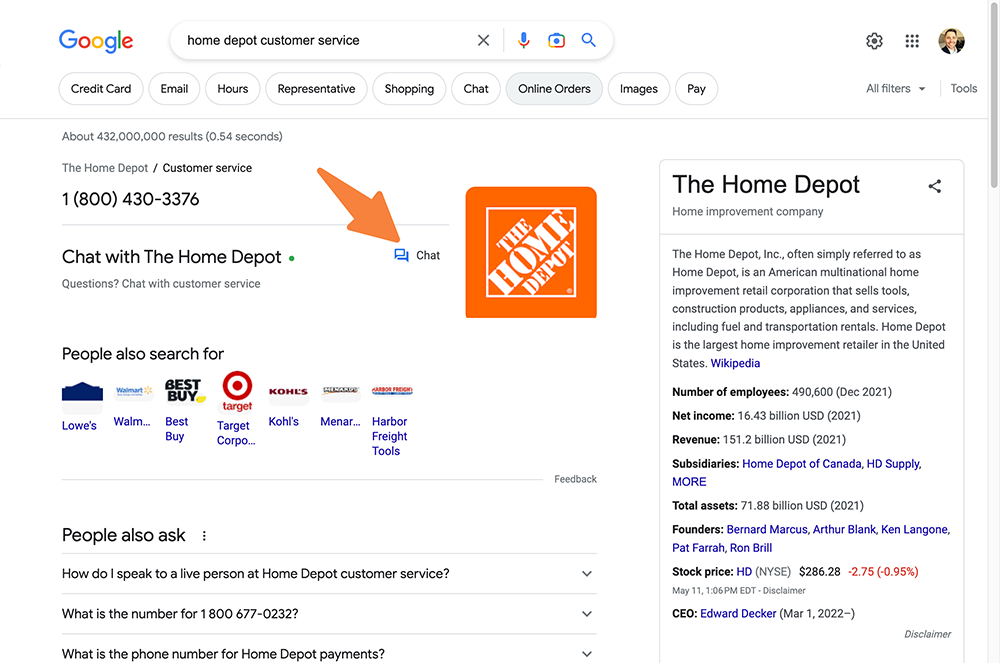Click the italic Disclaimer at panel bottom
Viewport: 1000px width, 663px height.
(x=927, y=634)
